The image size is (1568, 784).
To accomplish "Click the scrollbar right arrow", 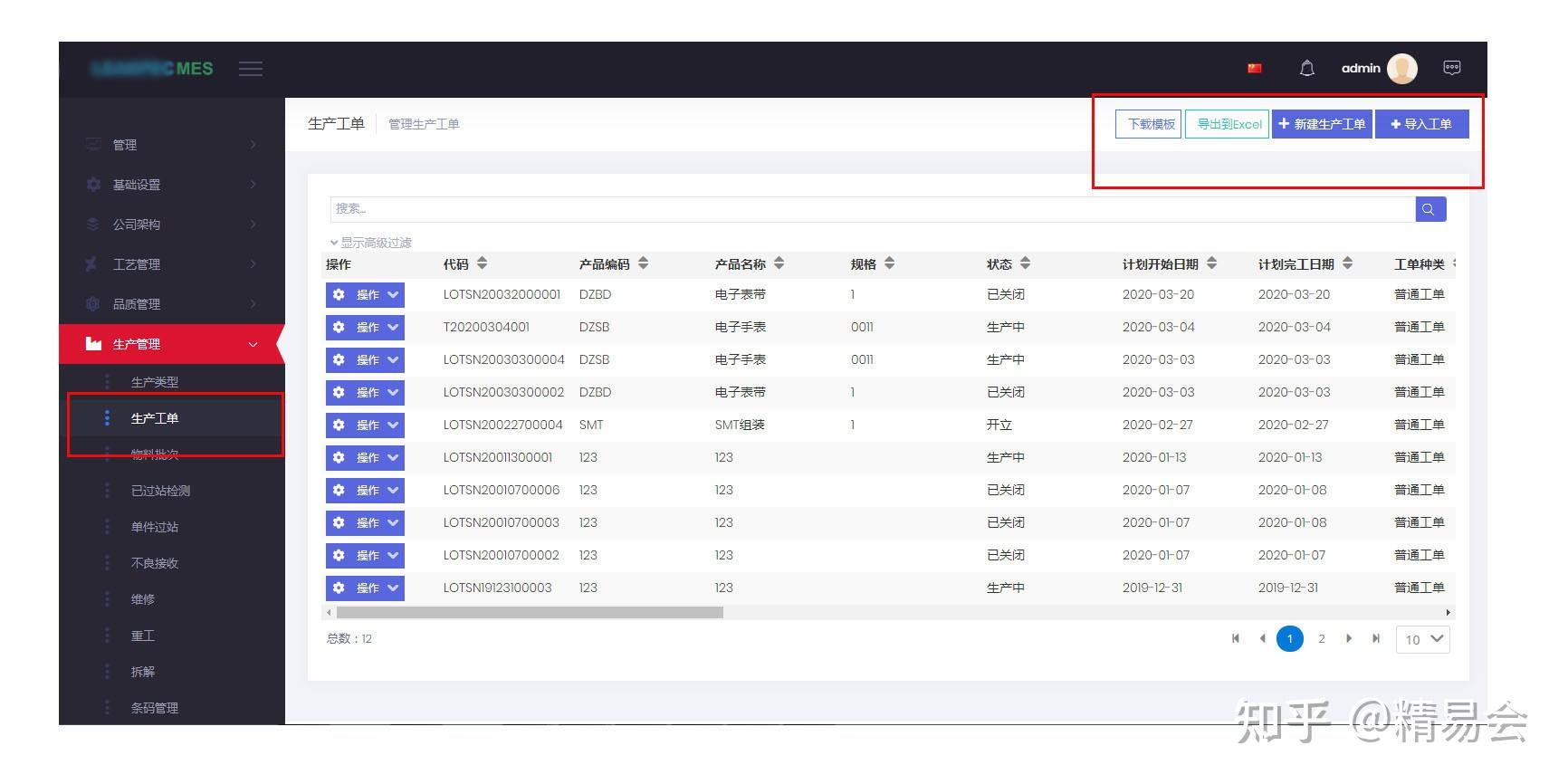I will 1448,613.
